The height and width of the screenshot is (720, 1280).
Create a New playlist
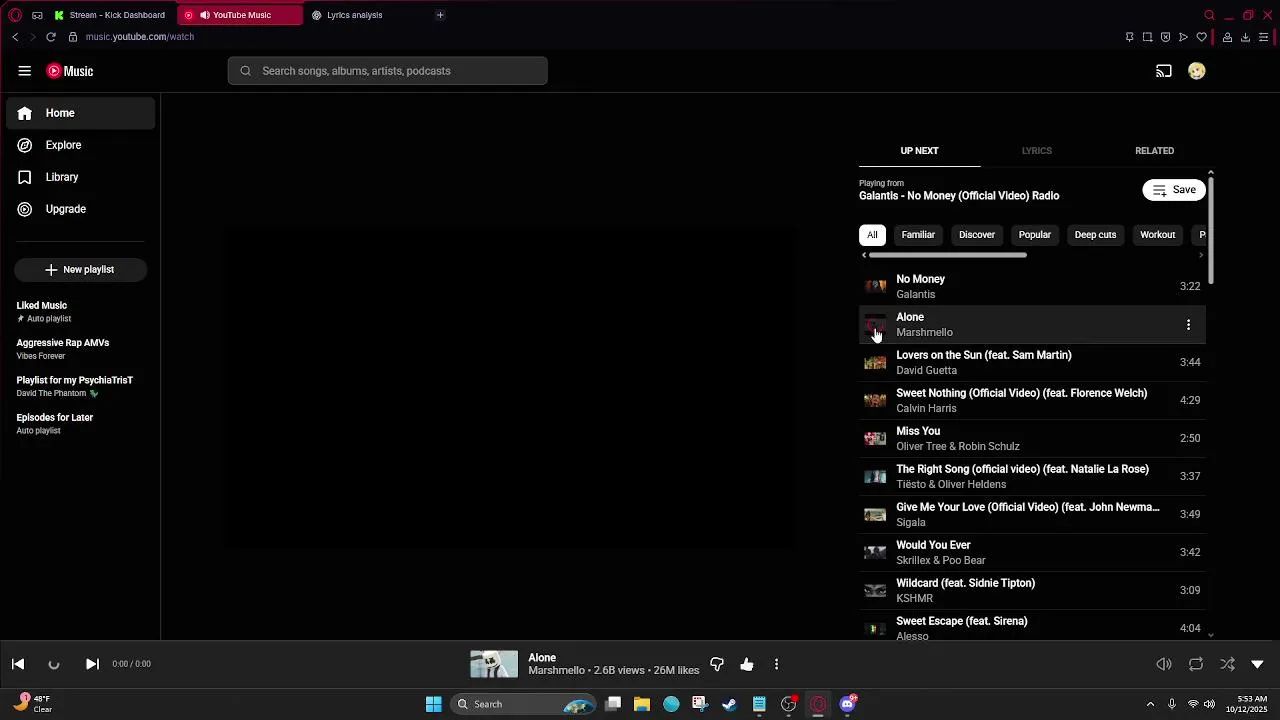pyautogui.click(x=80, y=270)
